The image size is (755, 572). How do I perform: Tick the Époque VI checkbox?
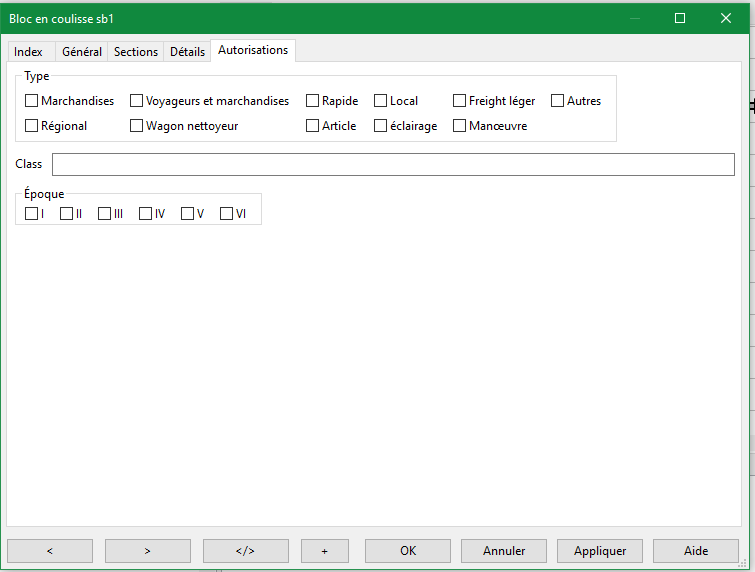[227, 213]
